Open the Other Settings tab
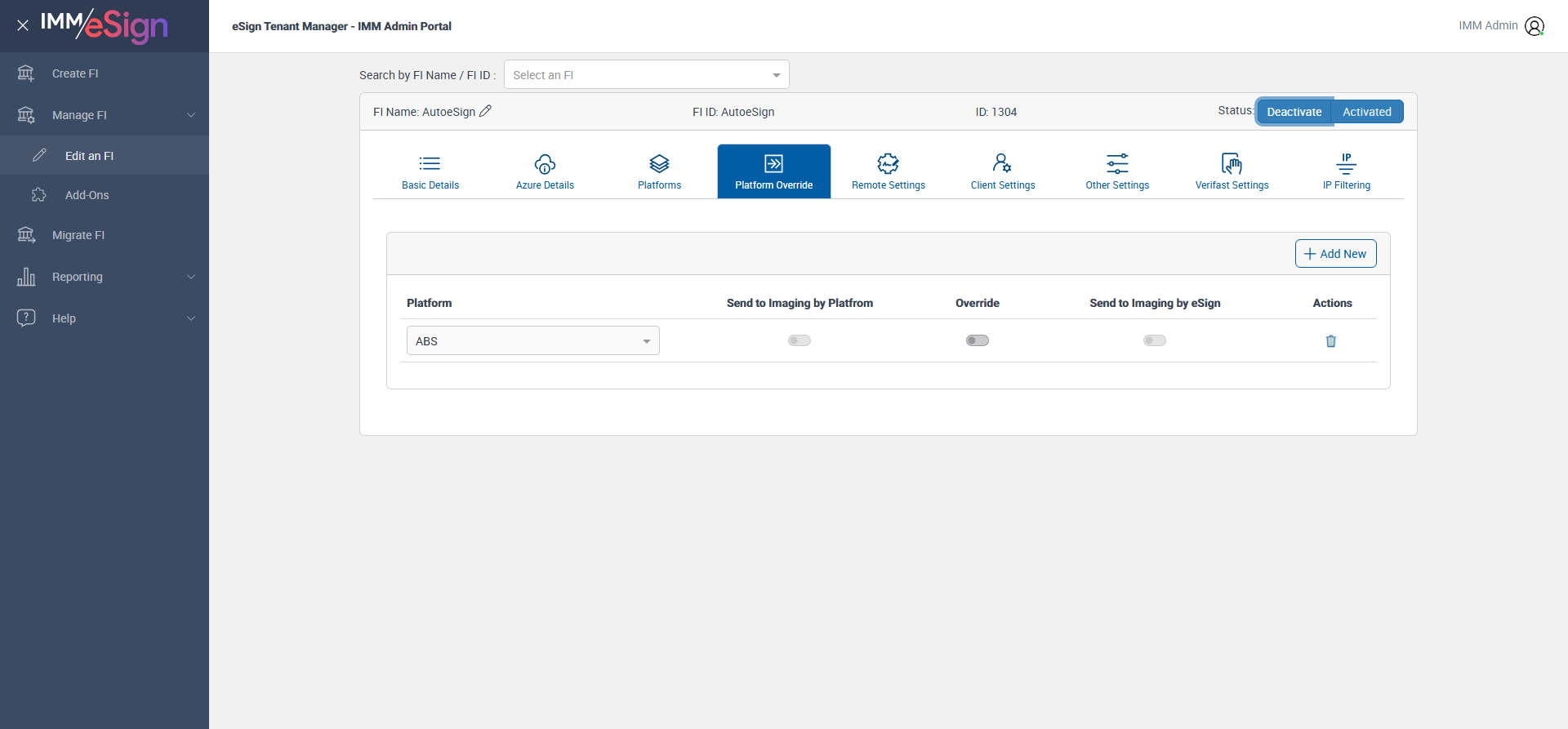The height and width of the screenshot is (729, 1568). point(1117,171)
